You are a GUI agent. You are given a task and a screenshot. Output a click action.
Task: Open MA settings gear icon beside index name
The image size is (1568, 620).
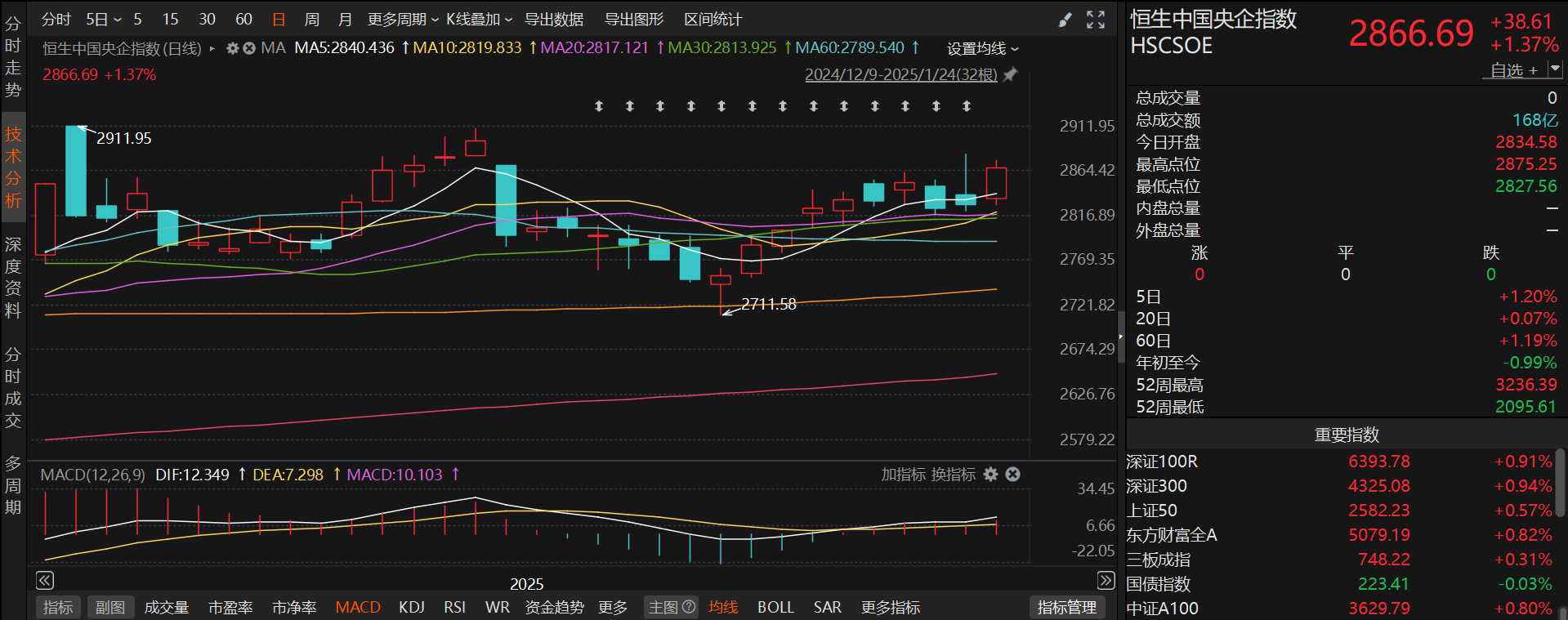pyautogui.click(x=233, y=48)
